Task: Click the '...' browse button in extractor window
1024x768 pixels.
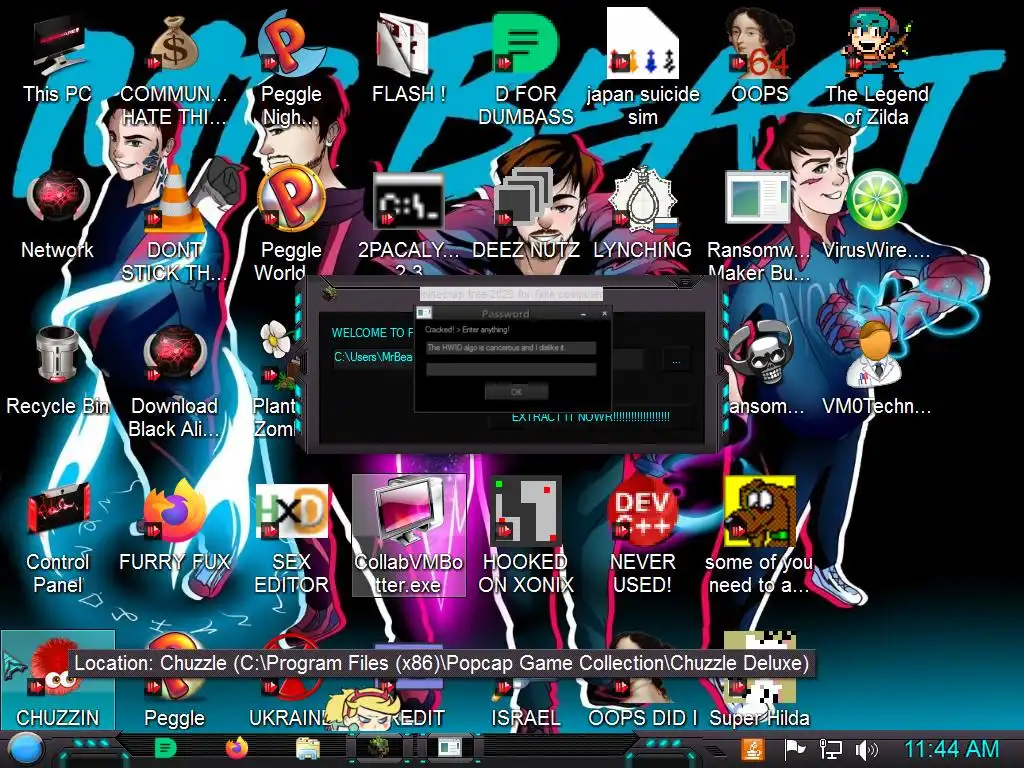Action: (x=676, y=360)
